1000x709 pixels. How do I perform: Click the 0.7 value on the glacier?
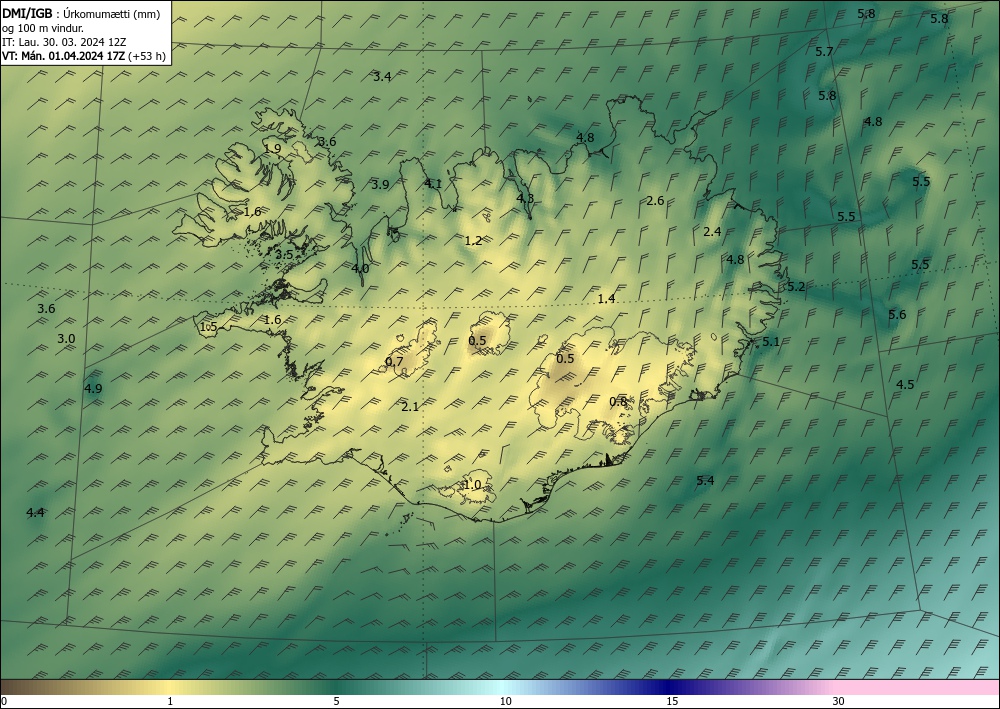pos(394,362)
